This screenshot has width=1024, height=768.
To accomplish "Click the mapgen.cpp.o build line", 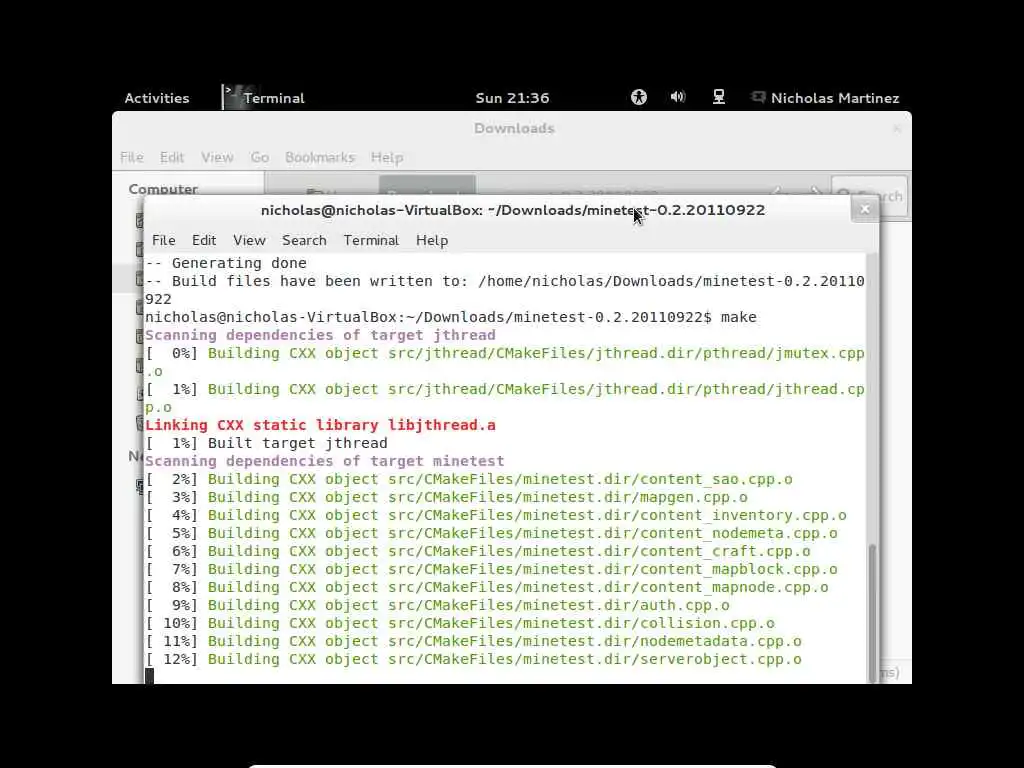I will click(446, 497).
